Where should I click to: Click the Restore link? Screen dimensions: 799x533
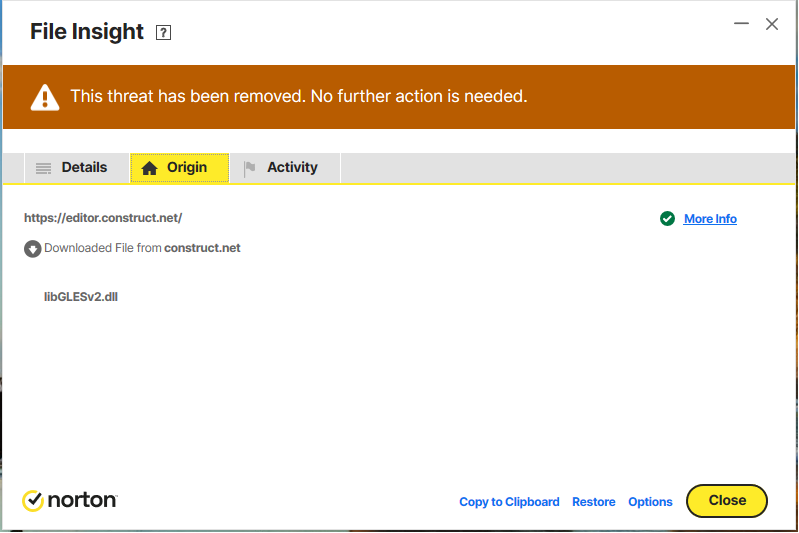click(594, 502)
